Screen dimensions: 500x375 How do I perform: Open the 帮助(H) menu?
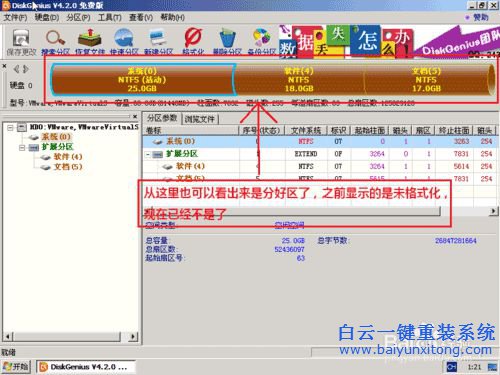pos(172,17)
